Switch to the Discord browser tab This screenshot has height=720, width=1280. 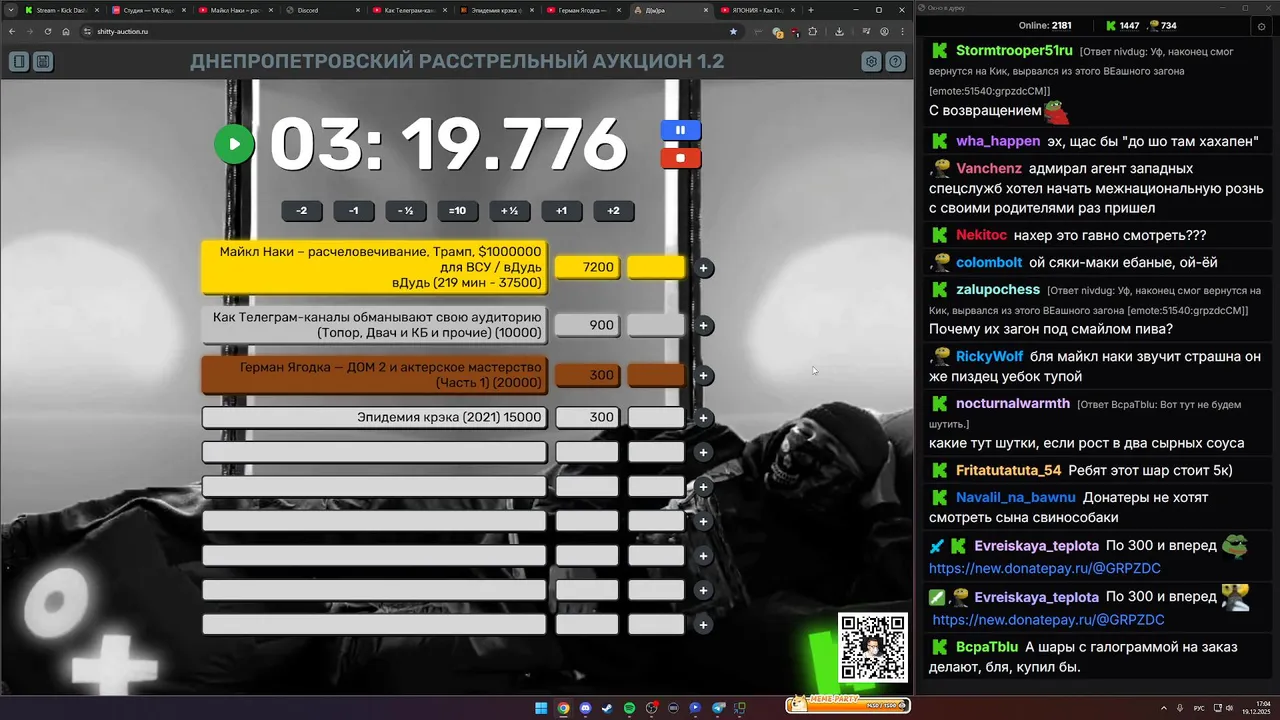coord(321,10)
